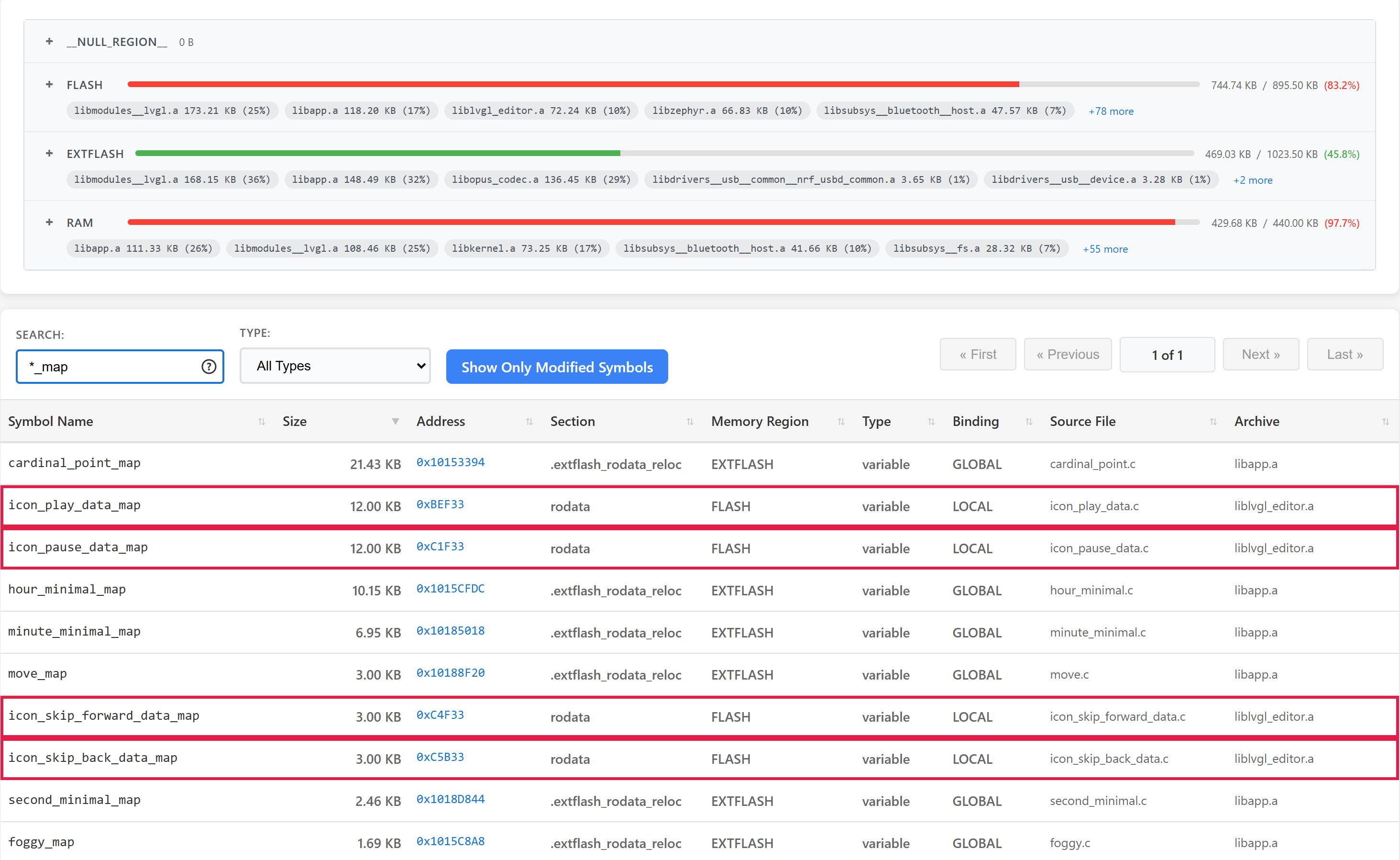
Task: Open address 0xC5B33 link
Action: (440, 757)
